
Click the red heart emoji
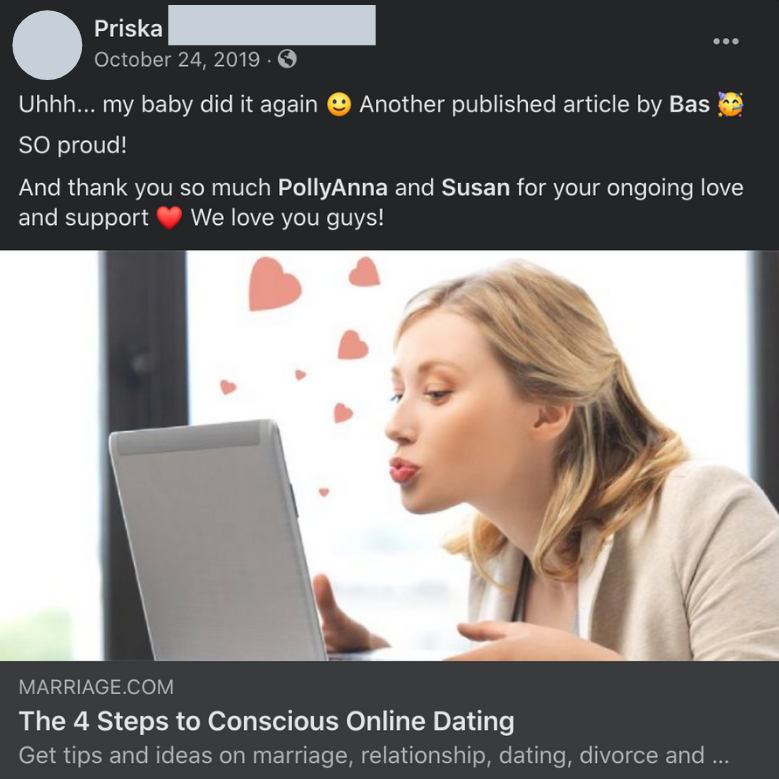tap(169, 218)
